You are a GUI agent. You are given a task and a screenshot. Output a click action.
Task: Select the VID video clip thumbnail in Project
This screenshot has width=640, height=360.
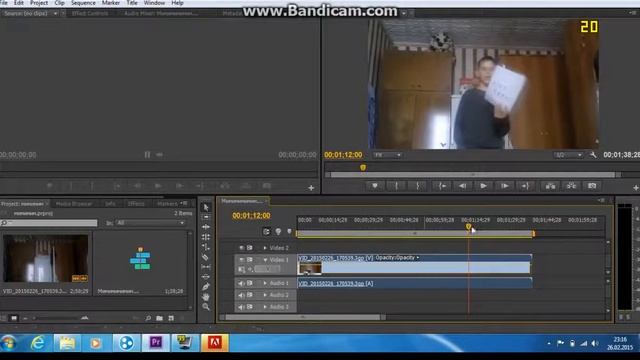[46, 258]
